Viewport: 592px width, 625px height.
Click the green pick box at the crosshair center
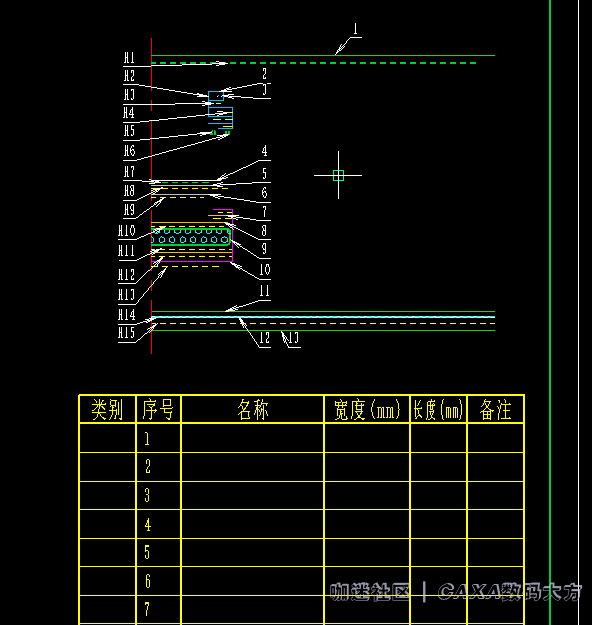[338, 175]
